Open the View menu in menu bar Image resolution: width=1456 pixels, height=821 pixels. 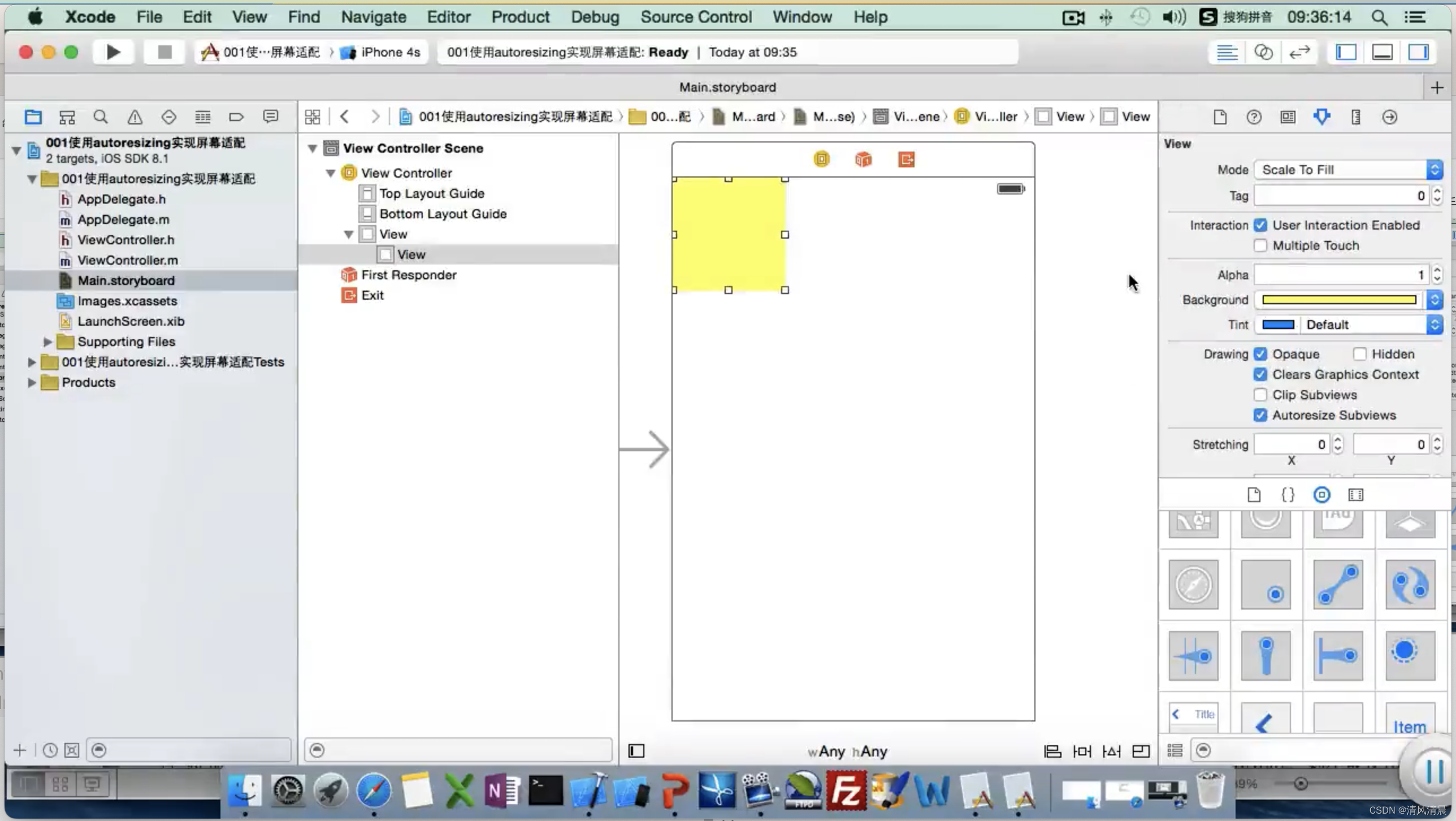pyautogui.click(x=248, y=17)
